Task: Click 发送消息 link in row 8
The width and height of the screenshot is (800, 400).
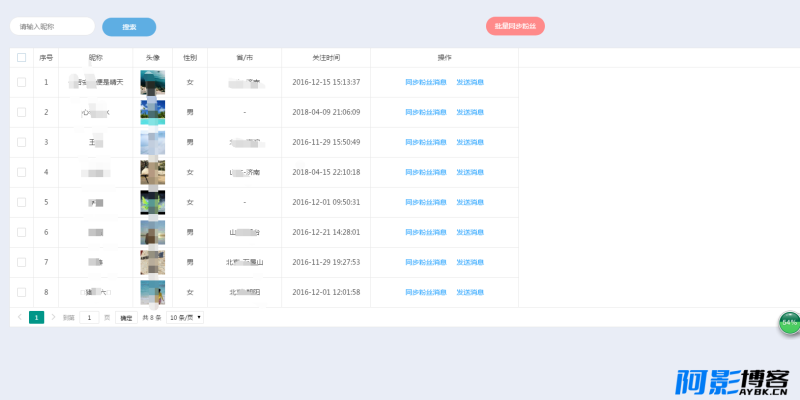Action: point(470,292)
